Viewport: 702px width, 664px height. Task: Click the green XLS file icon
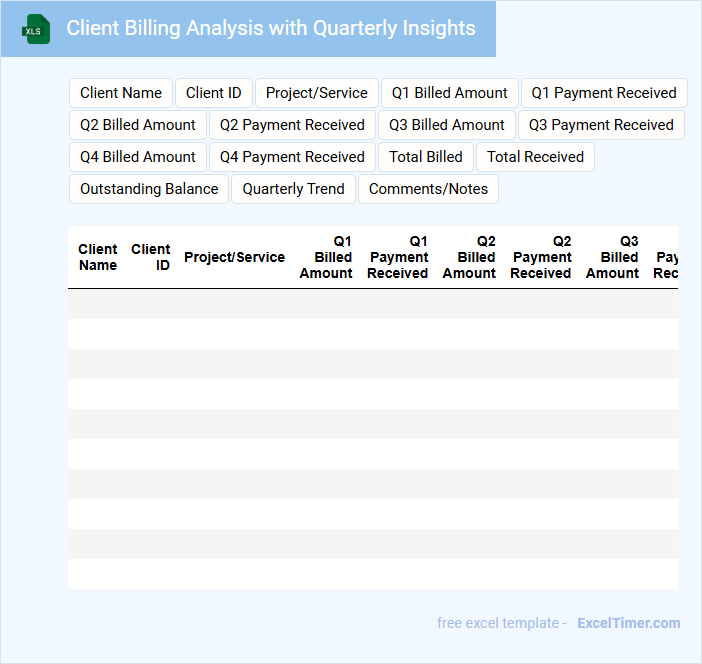pyautogui.click(x=37, y=29)
